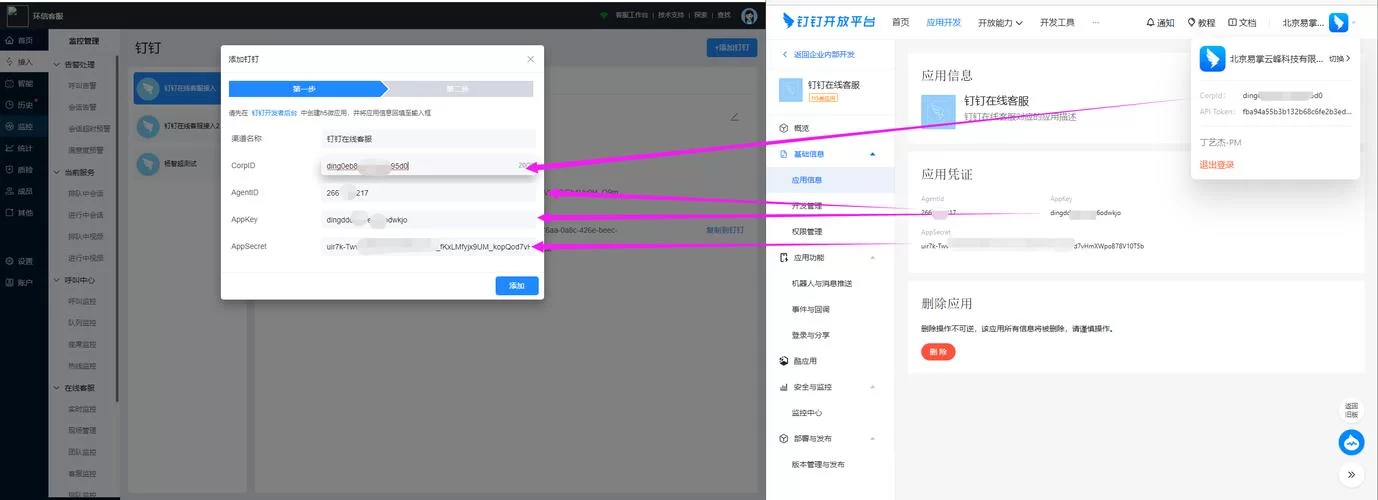Screen dimensions: 1378x500
Task: Open 统计 in the dark left sidebar
Action: (20, 148)
